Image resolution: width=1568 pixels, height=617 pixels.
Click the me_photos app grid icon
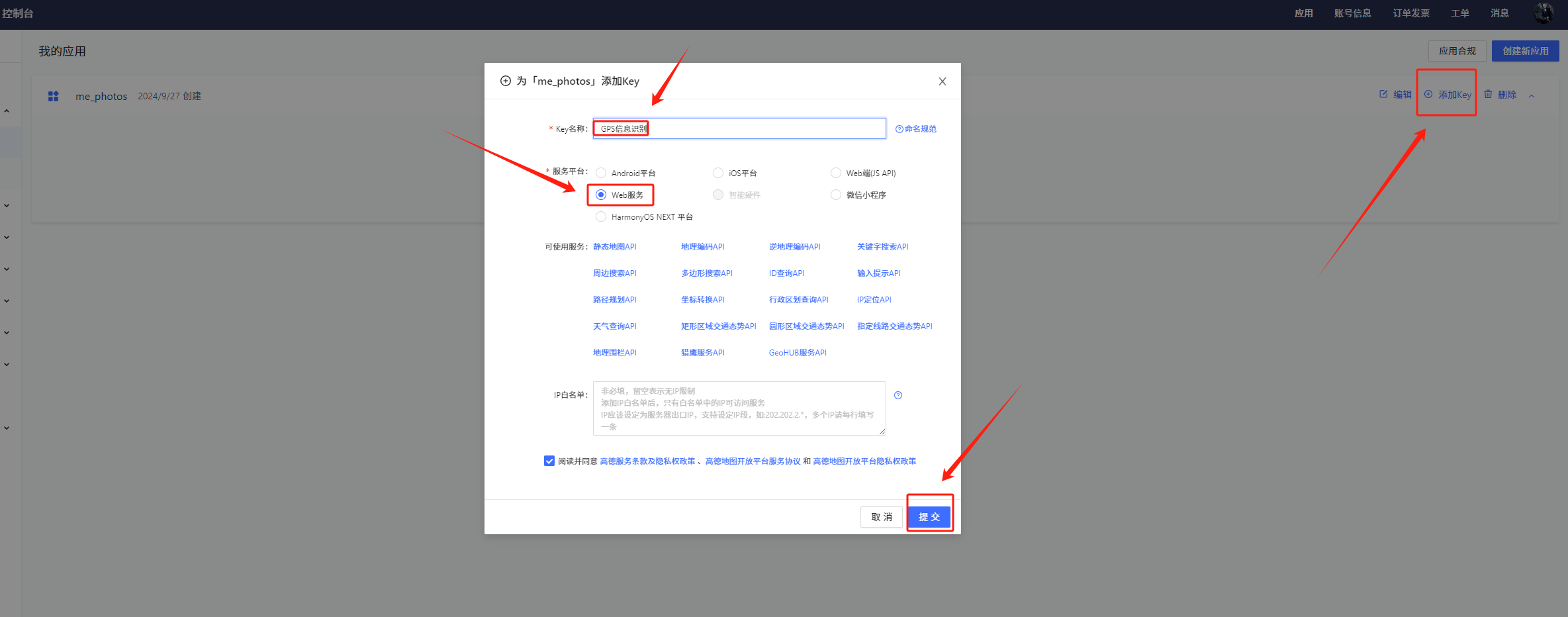point(54,97)
